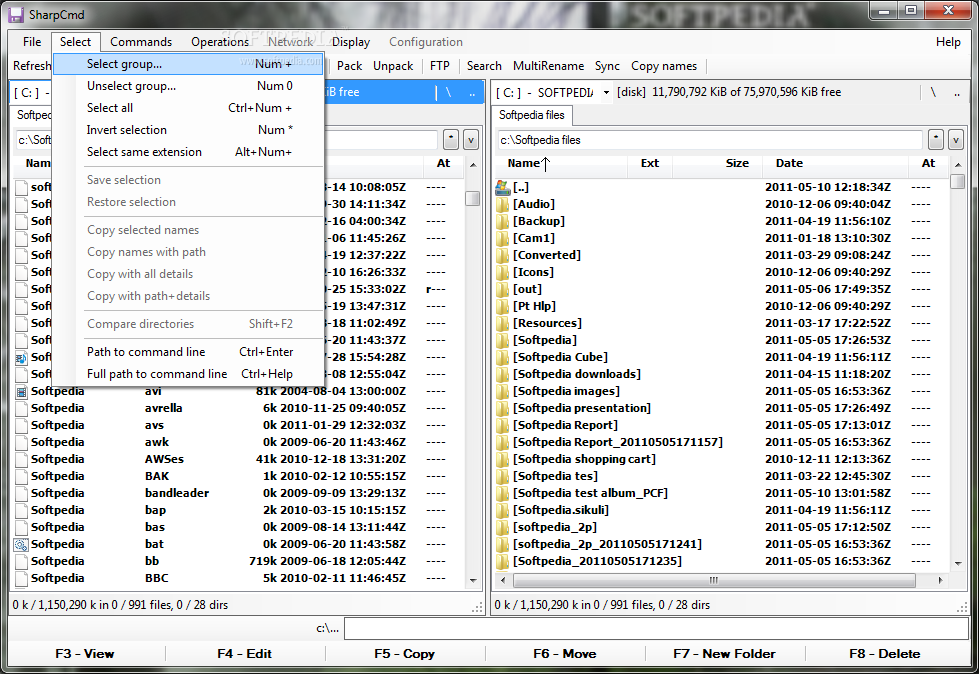979x674 pixels.
Task: Choose Select all menu entry
Action: [188, 108]
